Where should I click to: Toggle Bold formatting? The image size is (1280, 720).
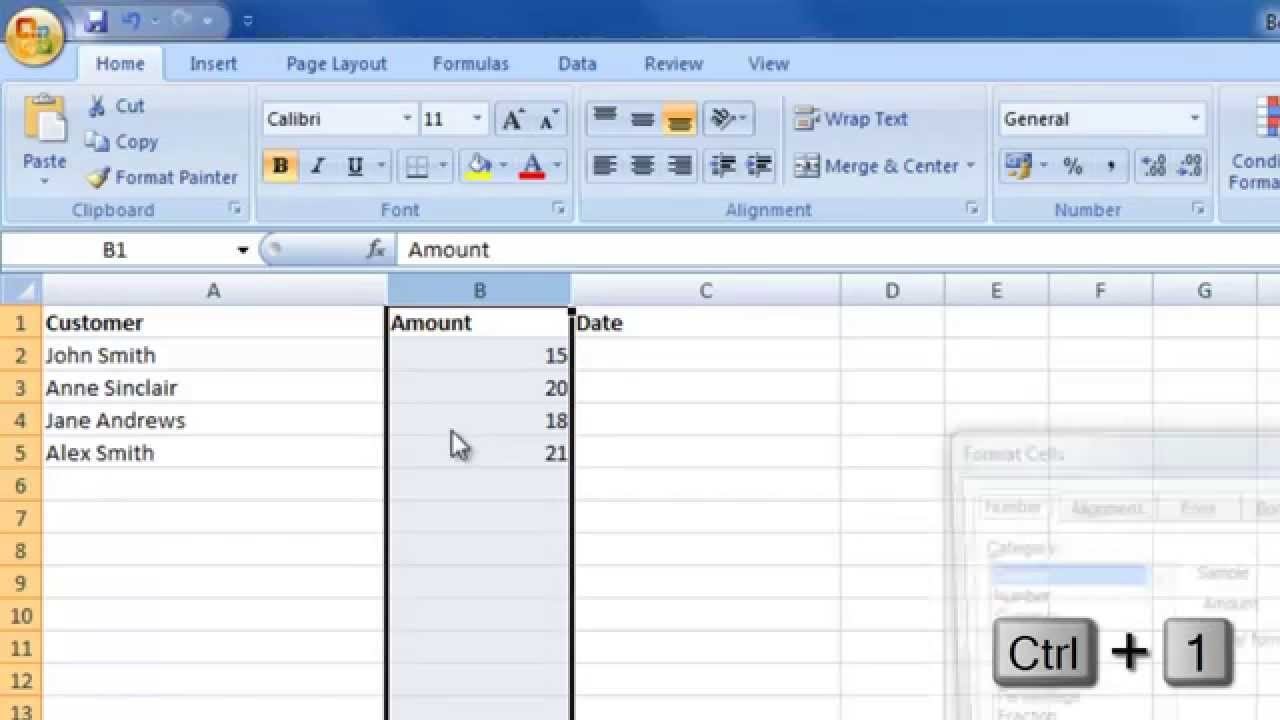click(280, 166)
